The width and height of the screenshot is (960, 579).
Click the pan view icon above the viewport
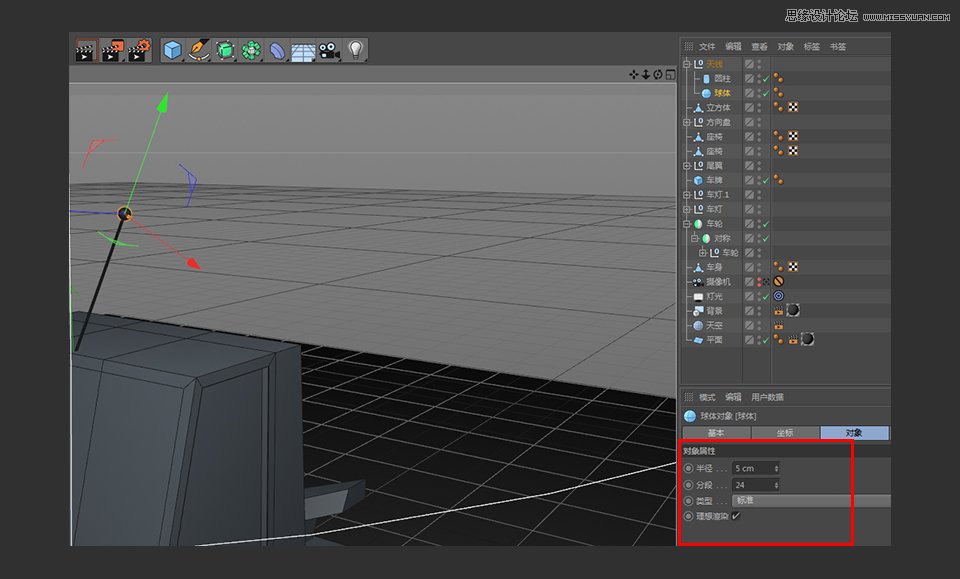tap(633, 73)
